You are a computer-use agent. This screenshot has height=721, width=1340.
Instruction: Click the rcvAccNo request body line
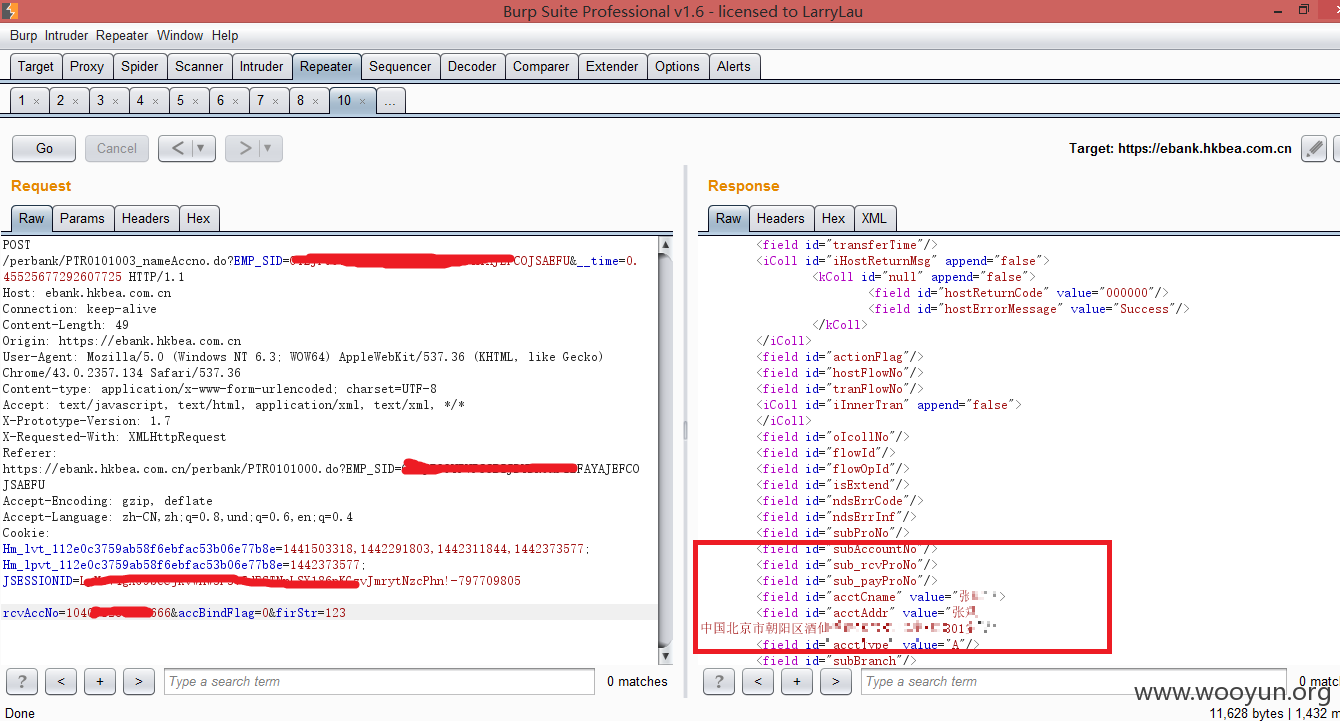174,612
